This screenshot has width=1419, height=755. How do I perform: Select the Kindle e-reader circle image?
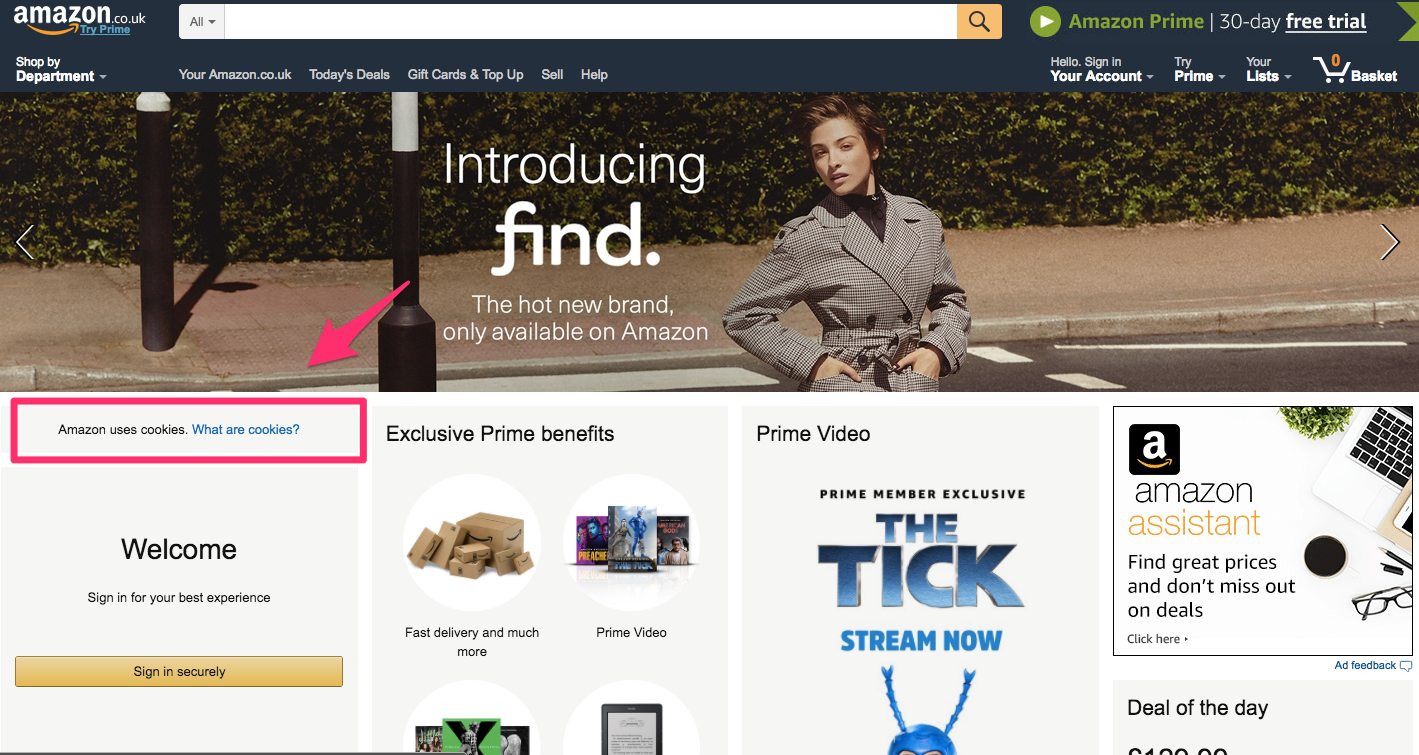point(631,718)
